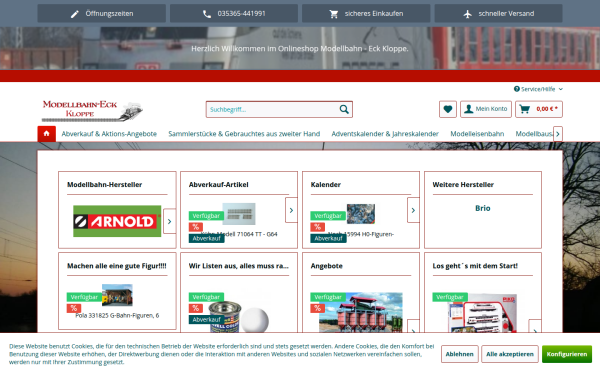Viewport: 600px width, 375px height.
Task: Open the Abverkauf-Artikel product thumbnail
Action: [239, 214]
